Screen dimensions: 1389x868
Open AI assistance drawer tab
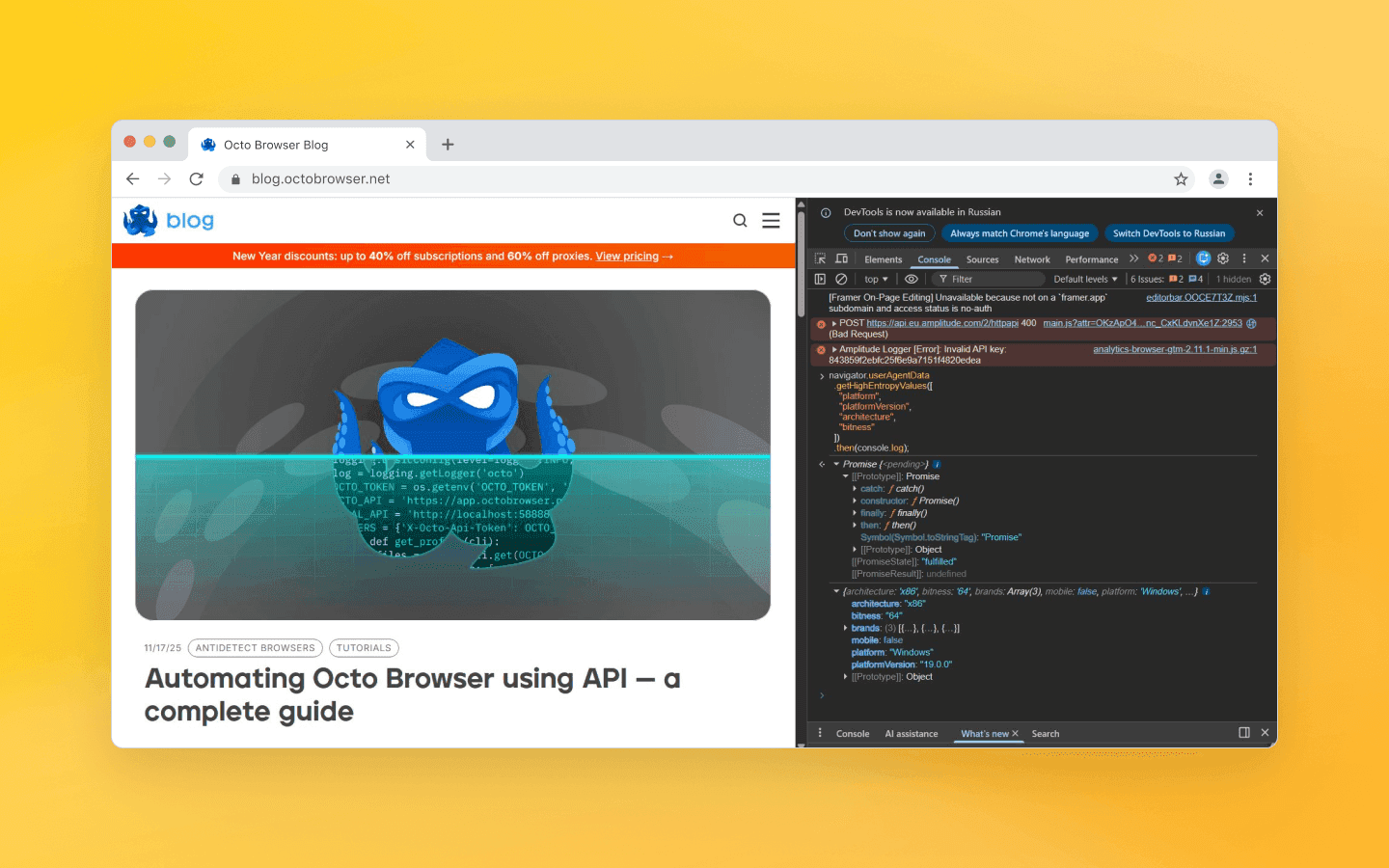pos(912,734)
